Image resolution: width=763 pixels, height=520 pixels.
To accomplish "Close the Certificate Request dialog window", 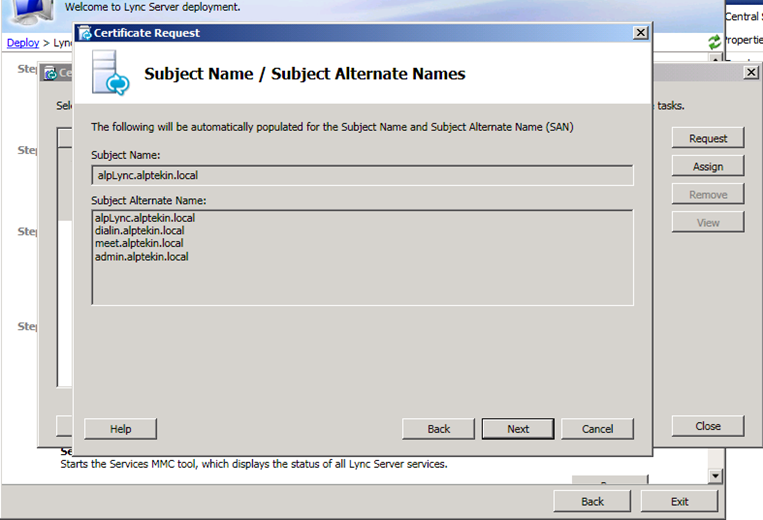I will pos(640,33).
